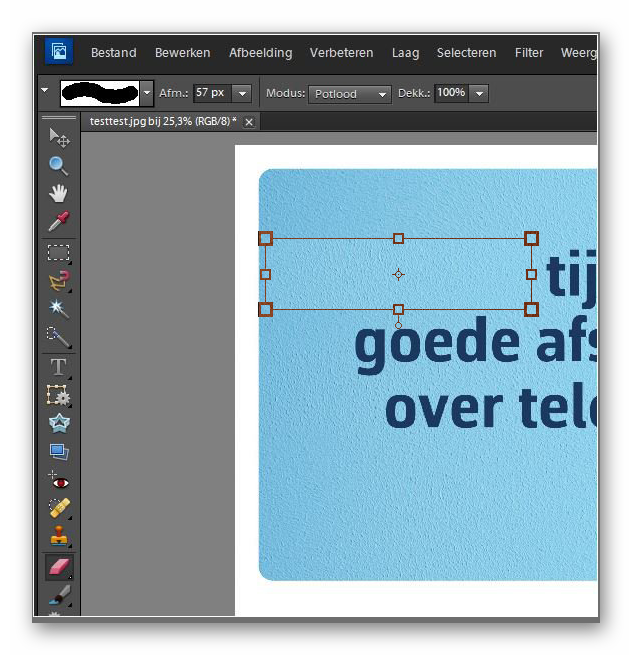Screen dimensions: 632x655
Task: Activate the Type text tool
Action: coord(59,367)
